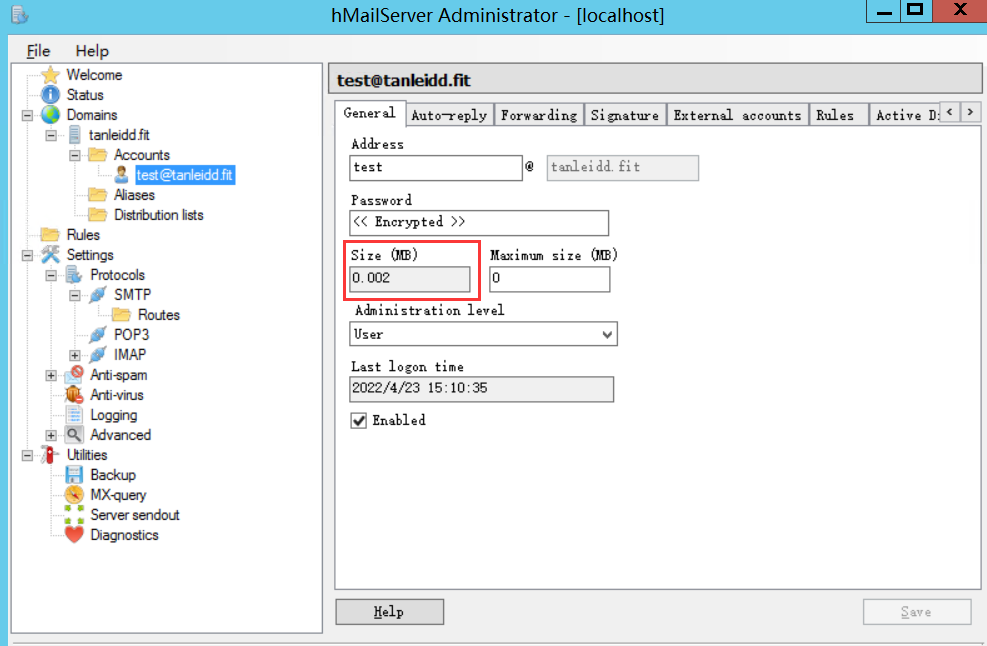987x646 pixels.
Task: Click the Anti-virus bug icon
Action: (74, 395)
